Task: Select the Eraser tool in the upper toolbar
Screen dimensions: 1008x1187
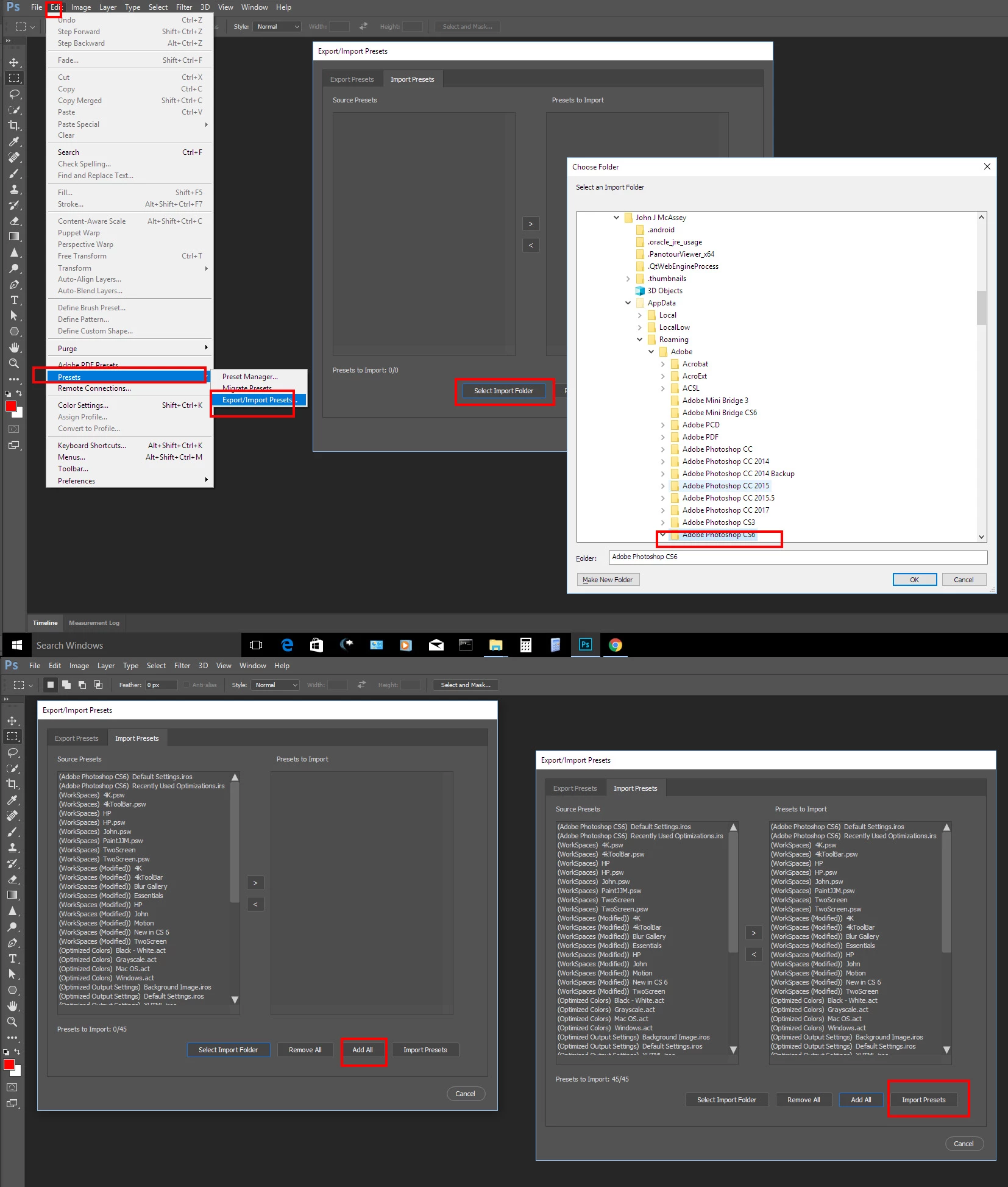Action: point(13,221)
